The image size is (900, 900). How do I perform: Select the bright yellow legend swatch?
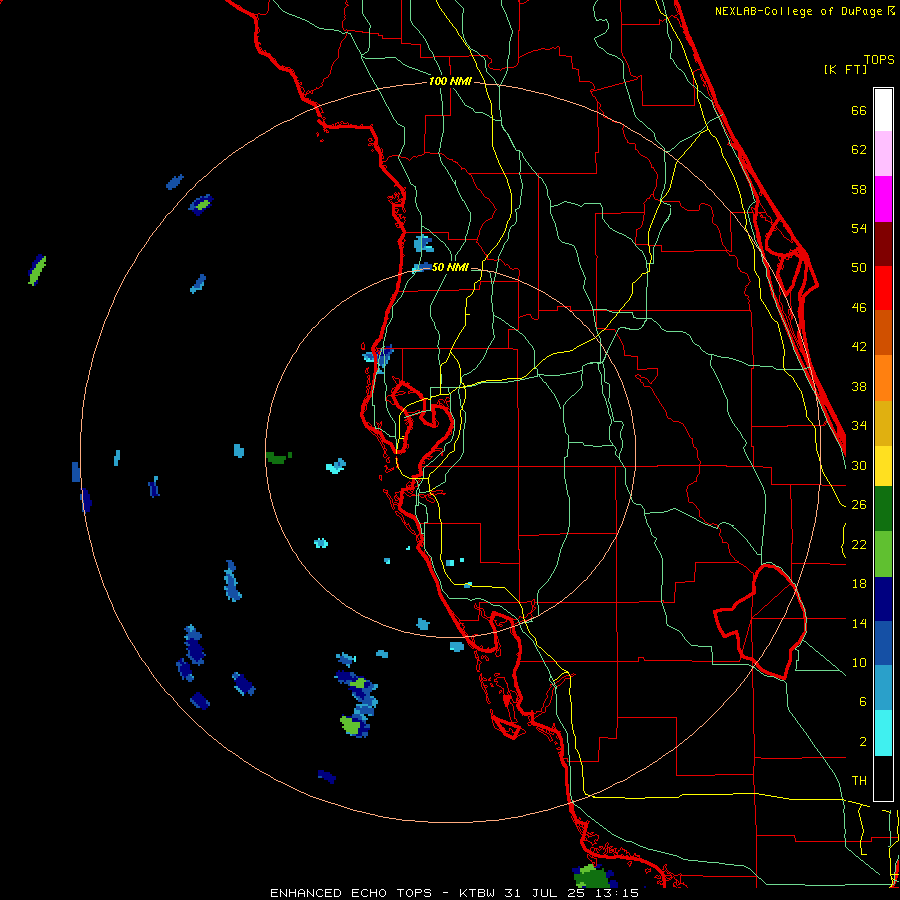coord(883,466)
